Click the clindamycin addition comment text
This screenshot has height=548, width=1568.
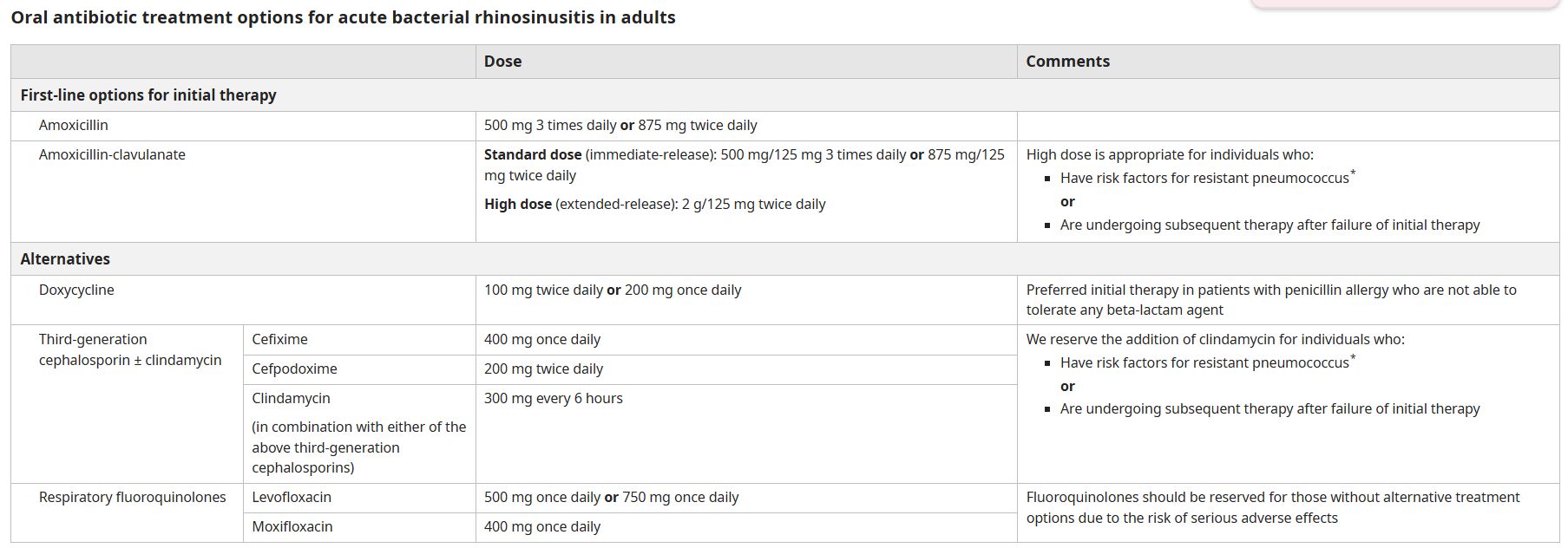click(1215, 340)
